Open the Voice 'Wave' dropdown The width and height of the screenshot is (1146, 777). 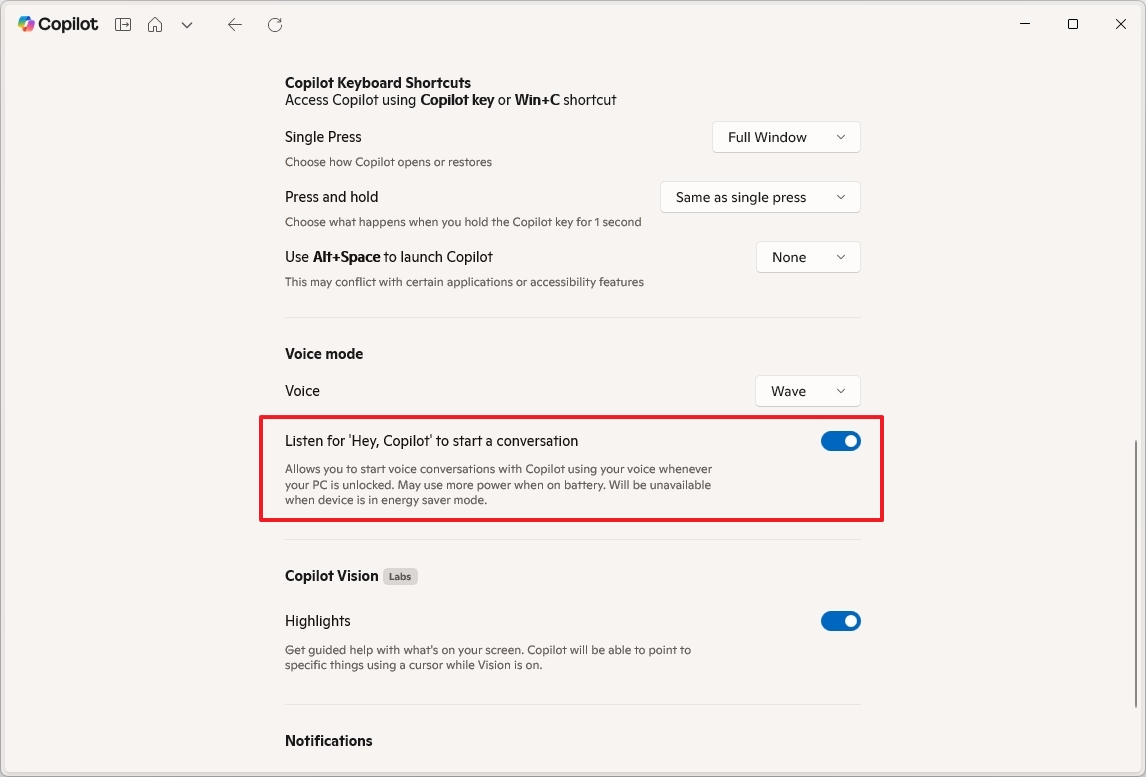(807, 391)
